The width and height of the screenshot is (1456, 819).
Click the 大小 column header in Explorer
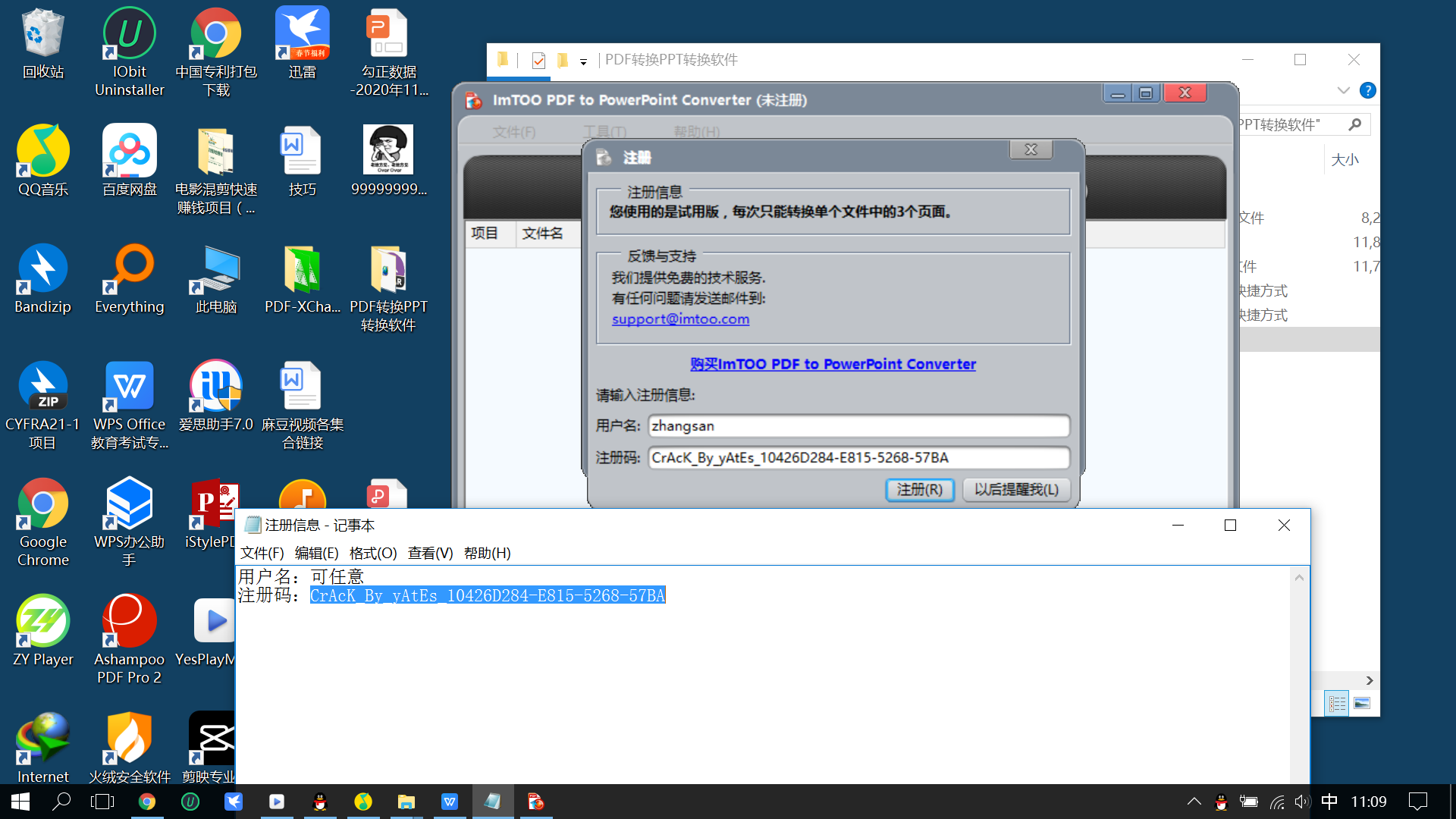[1345, 159]
